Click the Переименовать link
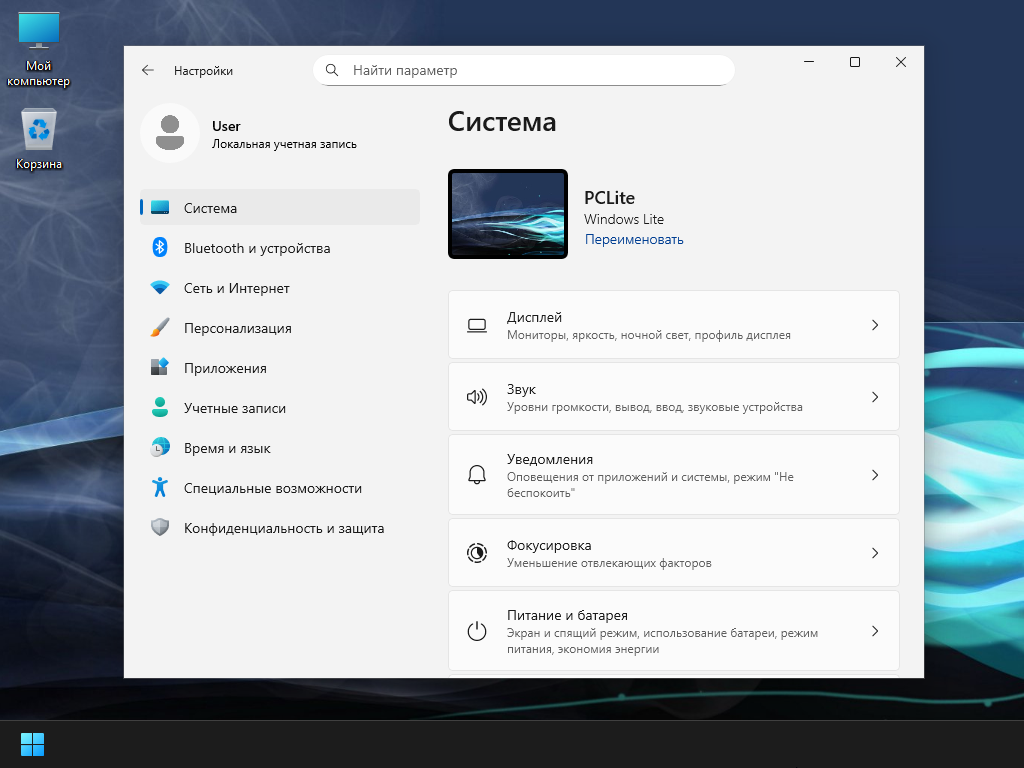This screenshot has height=768, width=1024. pyautogui.click(x=634, y=240)
